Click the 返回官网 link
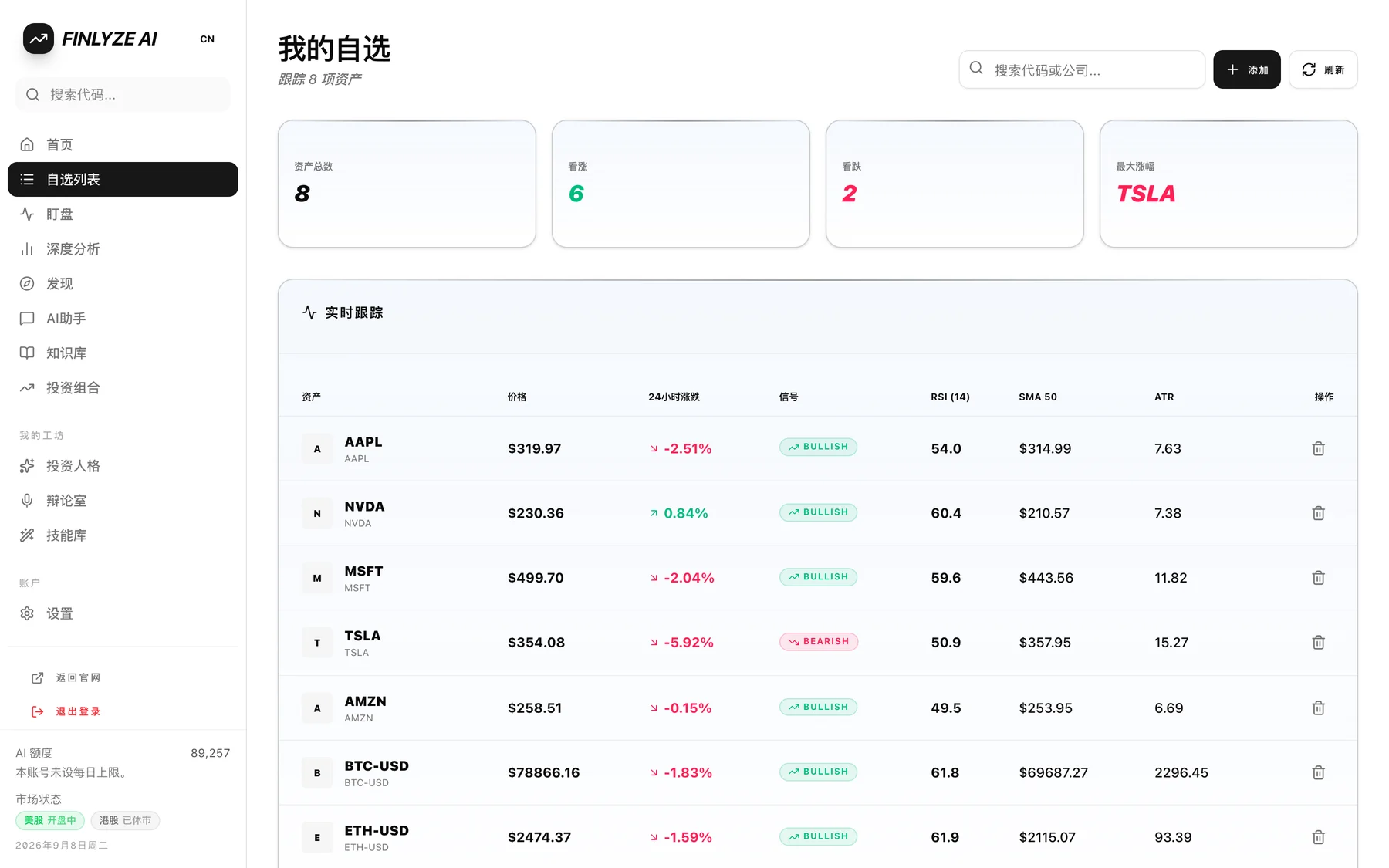The image size is (1389, 868). (x=66, y=677)
